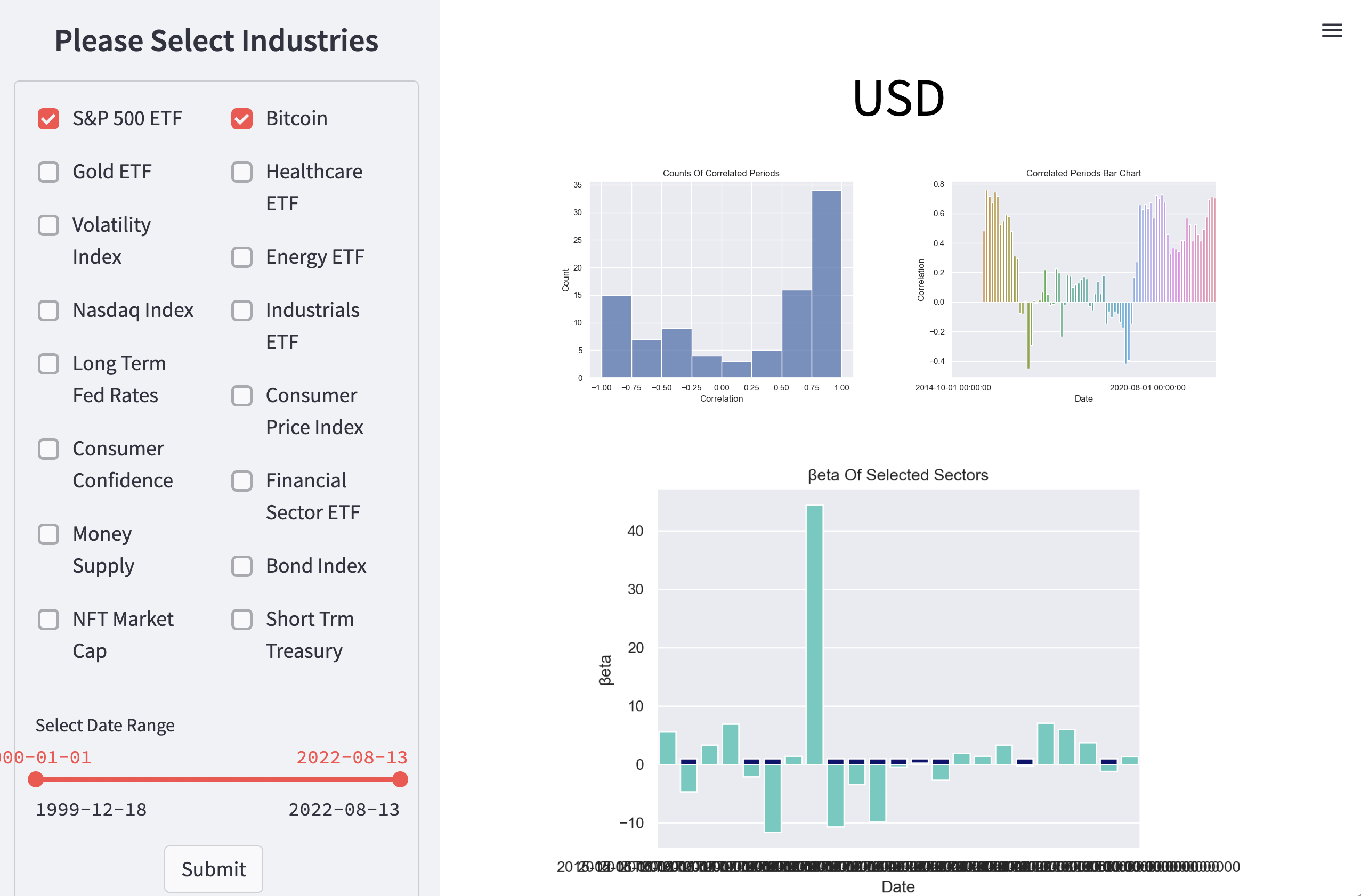Image resolution: width=1361 pixels, height=896 pixels.
Task: Tick Financial Sector ETF checkbox
Action: pos(242,481)
